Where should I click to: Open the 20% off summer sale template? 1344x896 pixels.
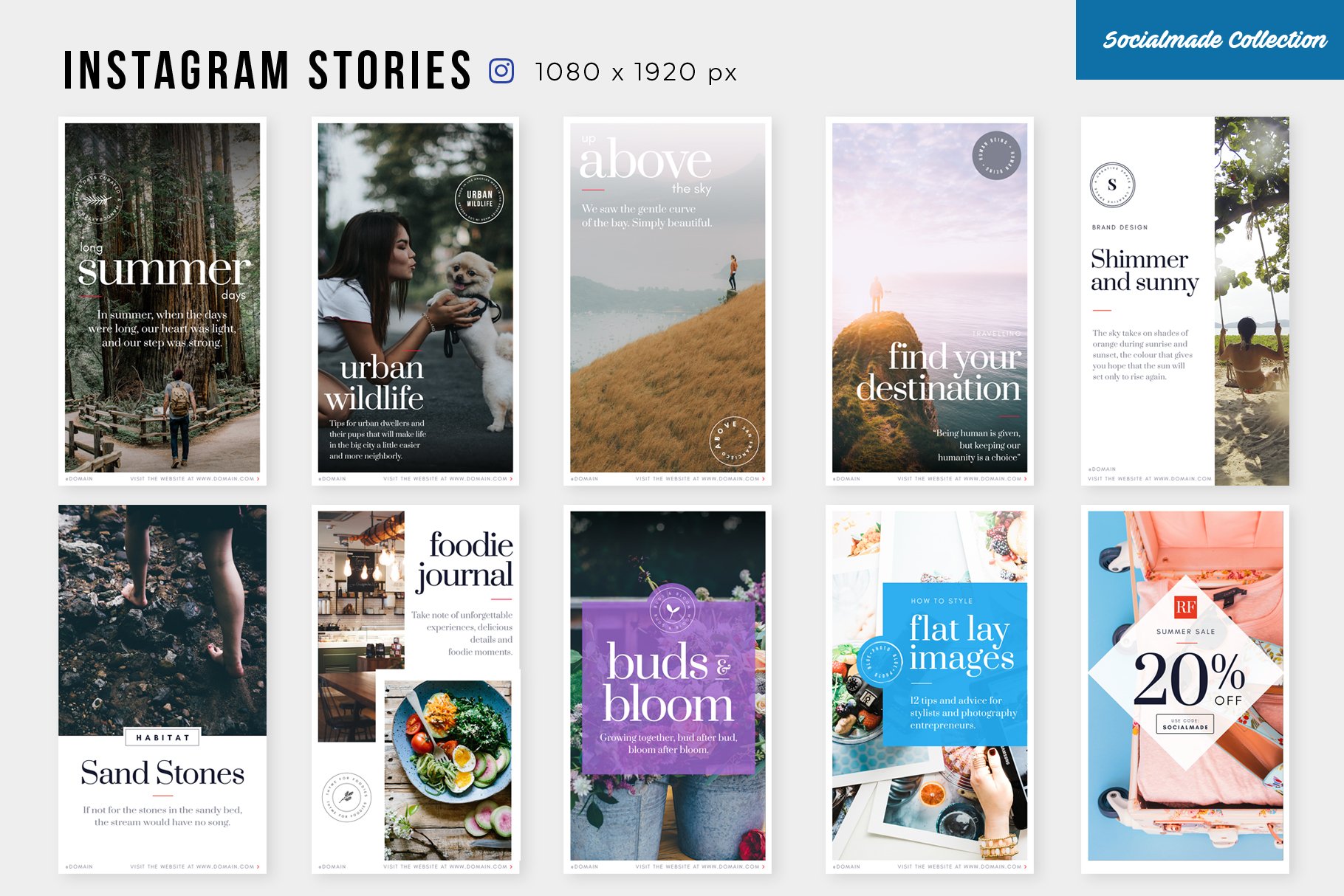pos(1185,689)
